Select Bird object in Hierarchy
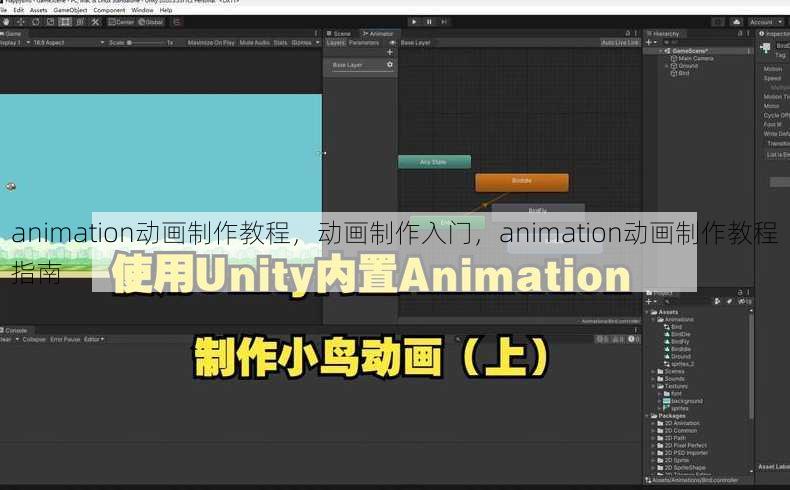 tap(680, 73)
